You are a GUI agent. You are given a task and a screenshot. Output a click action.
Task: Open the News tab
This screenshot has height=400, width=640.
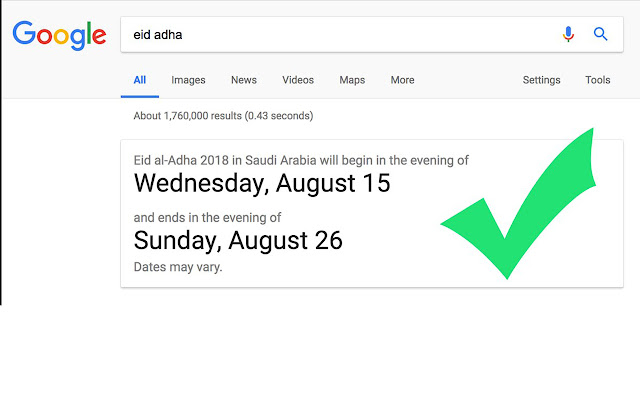pos(244,80)
